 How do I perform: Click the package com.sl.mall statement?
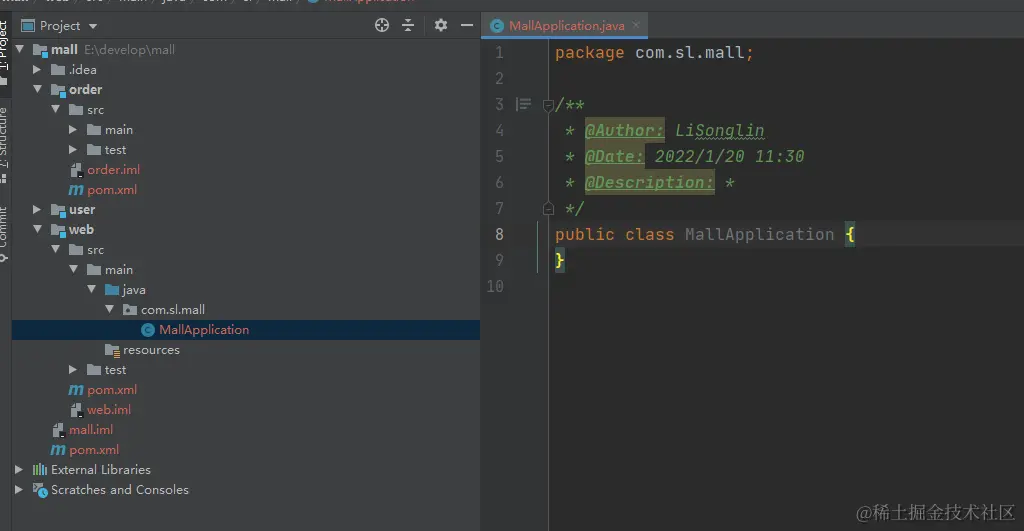654,52
